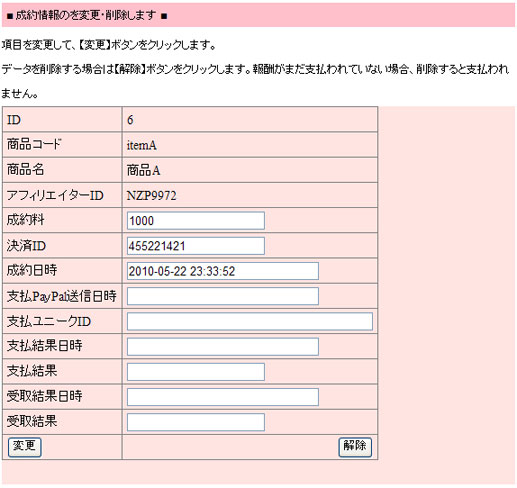Click the 支払ユニークID label cell
Image resolution: width=517 pixels, height=488 pixels.
click(62, 321)
